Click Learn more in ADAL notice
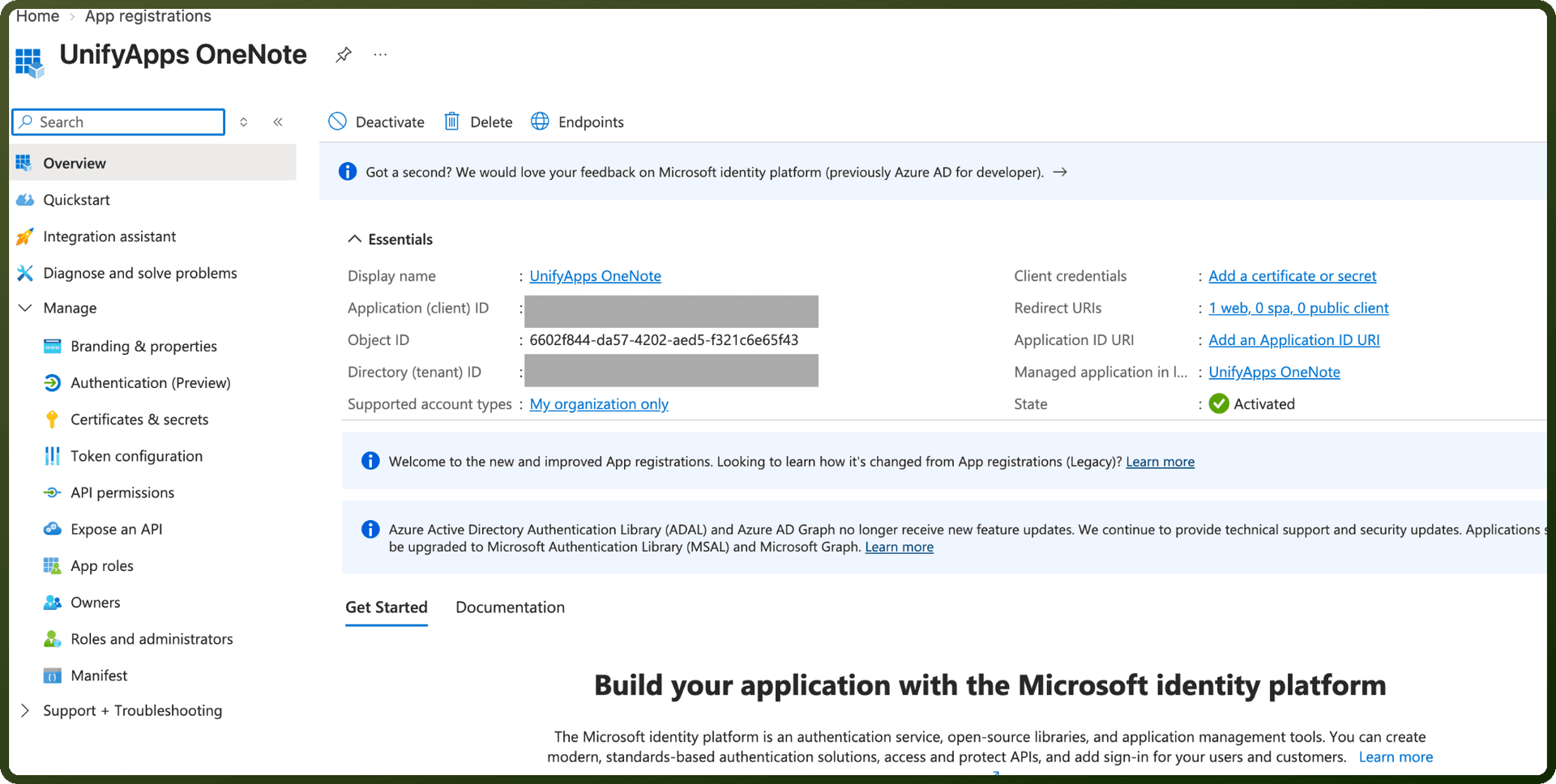The width and height of the screenshot is (1556, 784). click(x=899, y=547)
